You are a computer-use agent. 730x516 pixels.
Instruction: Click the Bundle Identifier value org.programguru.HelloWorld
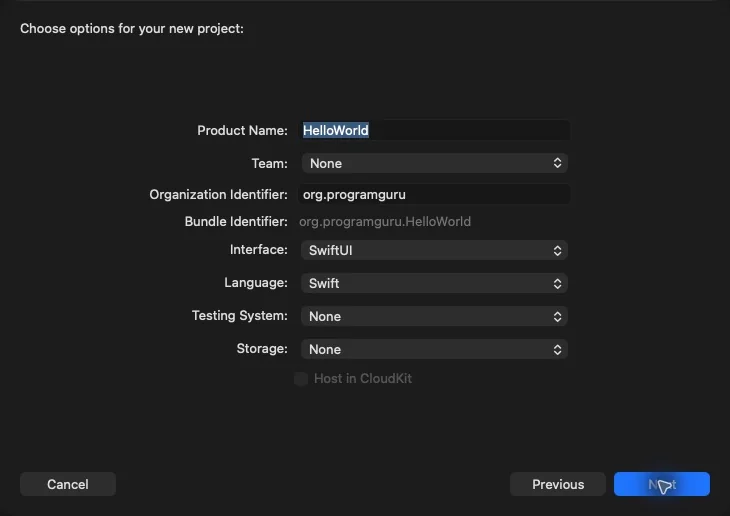click(385, 222)
